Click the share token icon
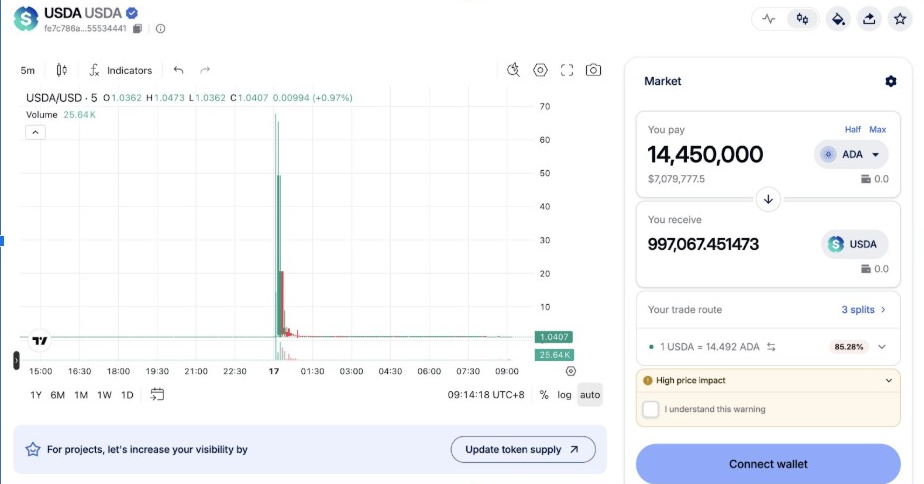 [869, 18]
